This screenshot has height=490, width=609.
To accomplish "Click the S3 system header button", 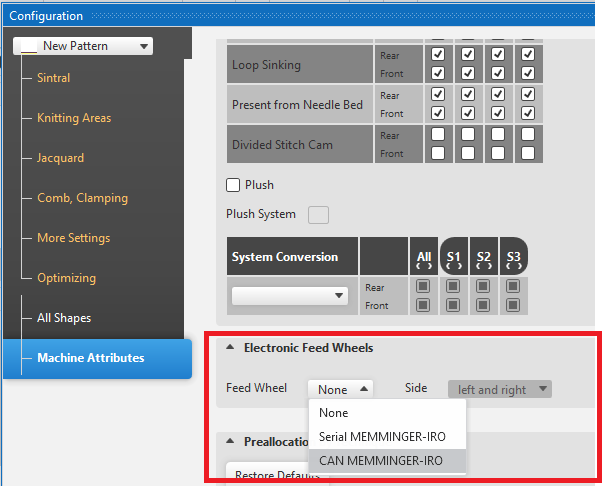I will 513,258.
